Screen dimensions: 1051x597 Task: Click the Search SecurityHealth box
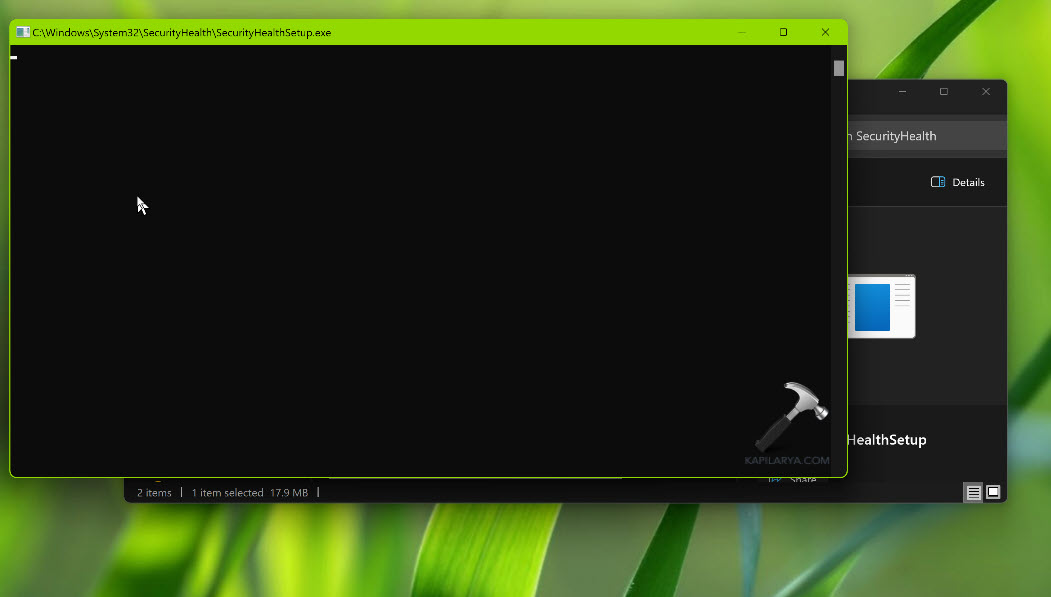(x=920, y=136)
